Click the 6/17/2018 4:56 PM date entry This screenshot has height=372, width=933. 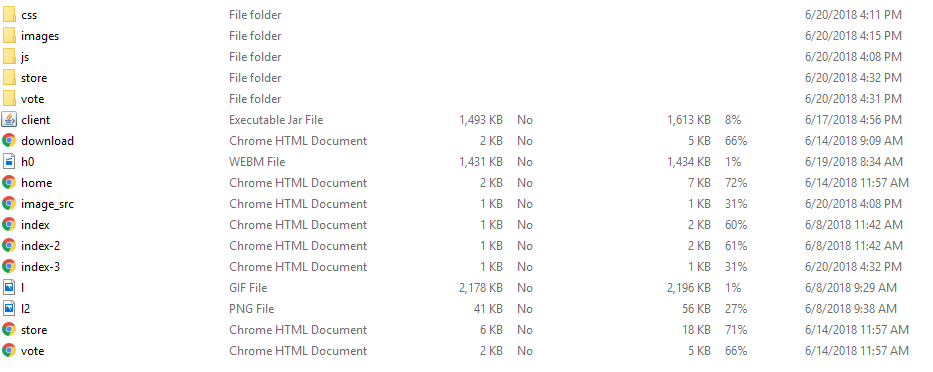pos(853,120)
